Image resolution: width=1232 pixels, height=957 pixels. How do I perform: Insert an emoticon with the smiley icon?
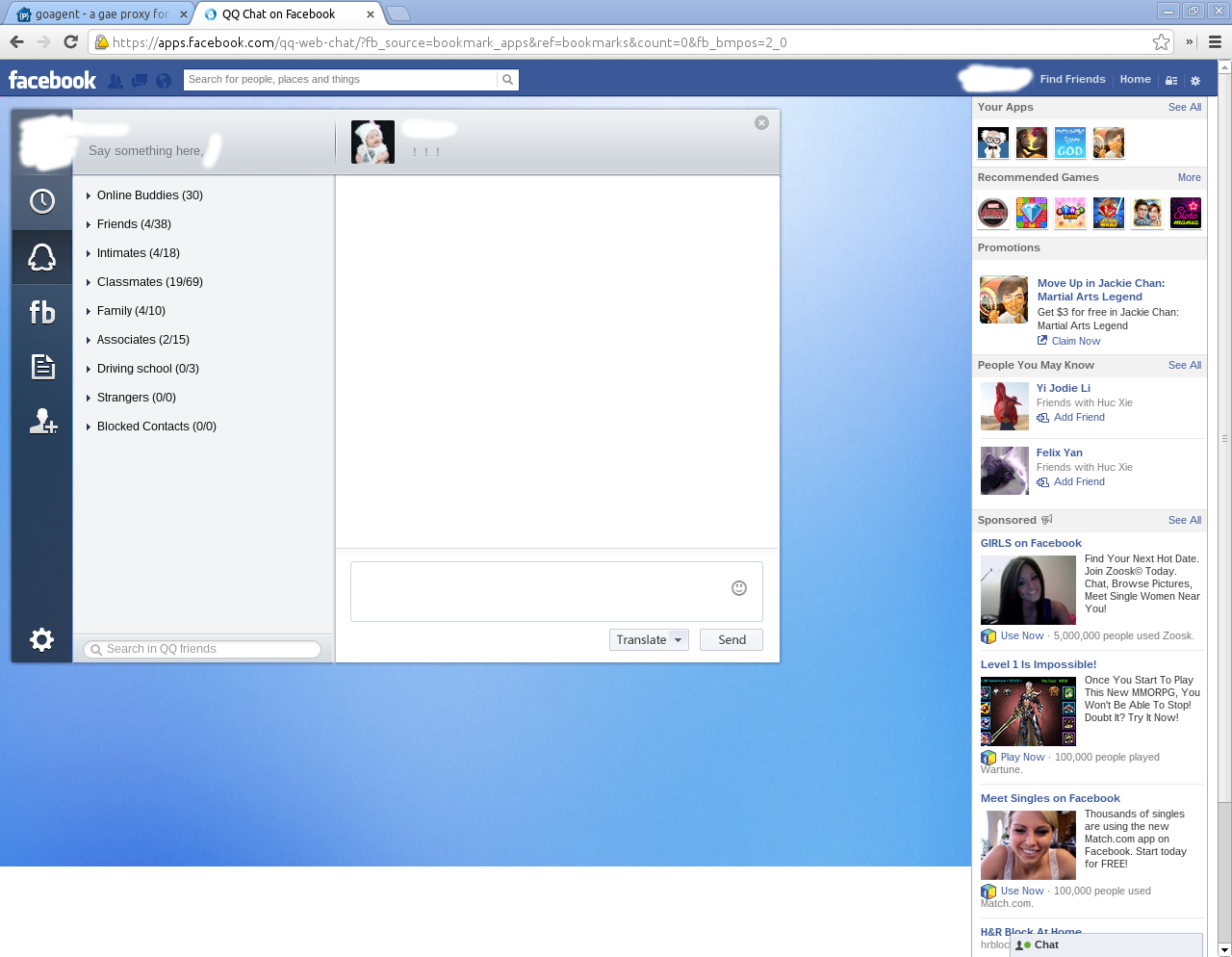(x=739, y=588)
